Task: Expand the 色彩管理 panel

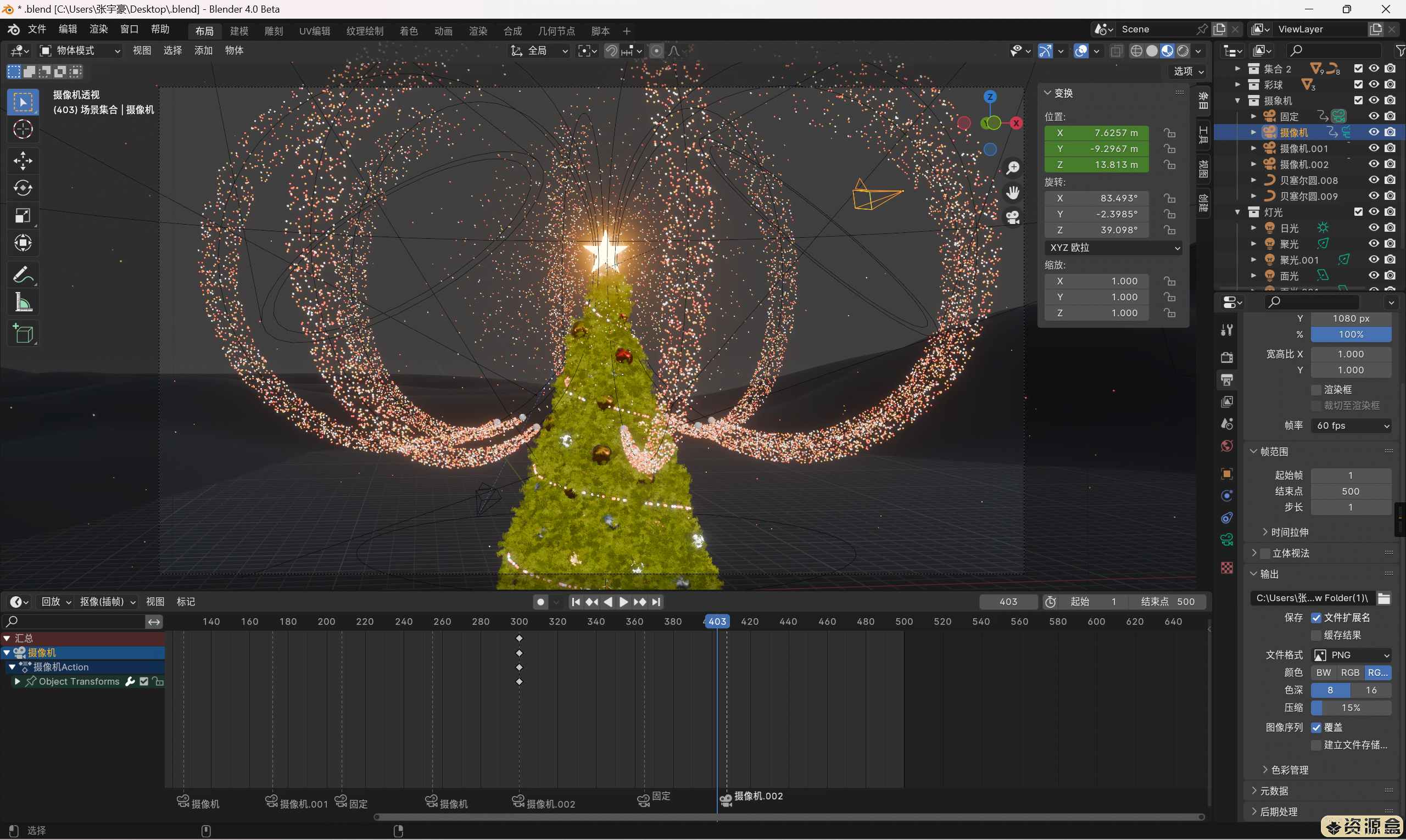Action: 1289,770
